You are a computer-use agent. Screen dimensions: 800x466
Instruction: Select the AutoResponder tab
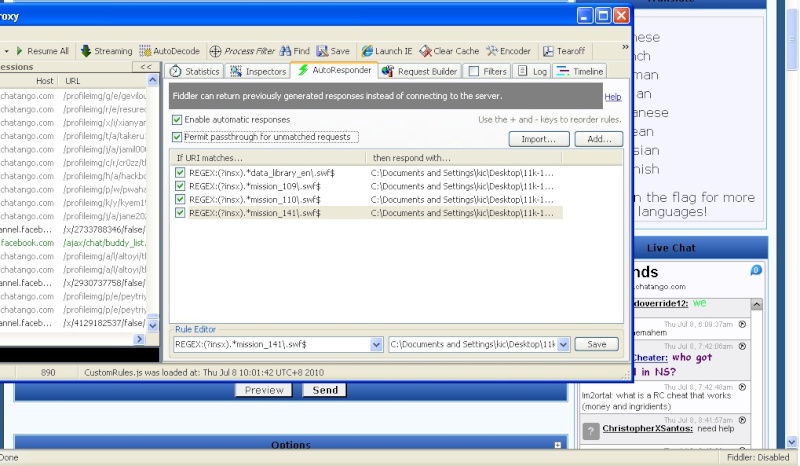(x=335, y=70)
